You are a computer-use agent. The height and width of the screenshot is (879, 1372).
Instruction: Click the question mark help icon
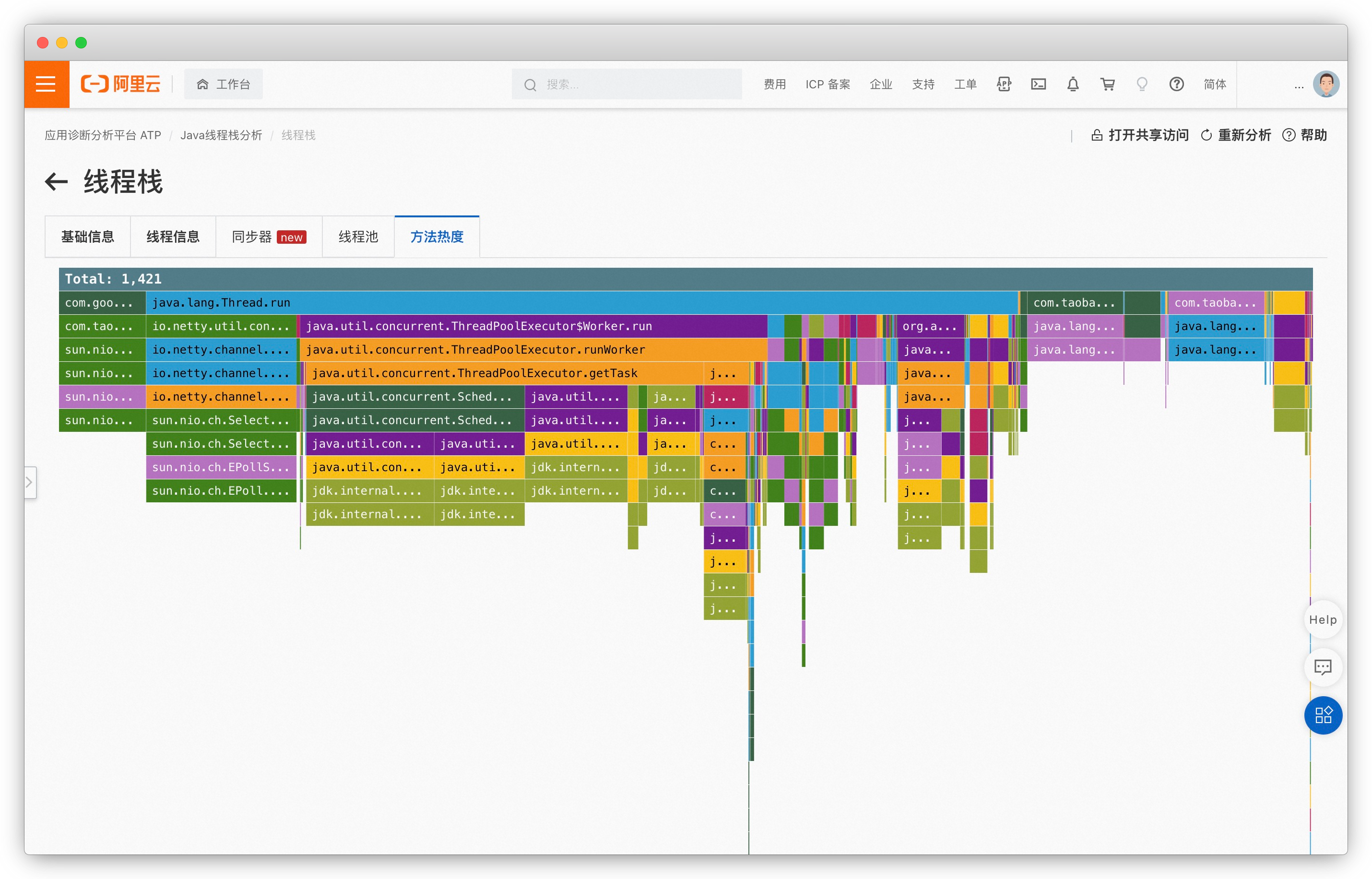click(1176, 84)
